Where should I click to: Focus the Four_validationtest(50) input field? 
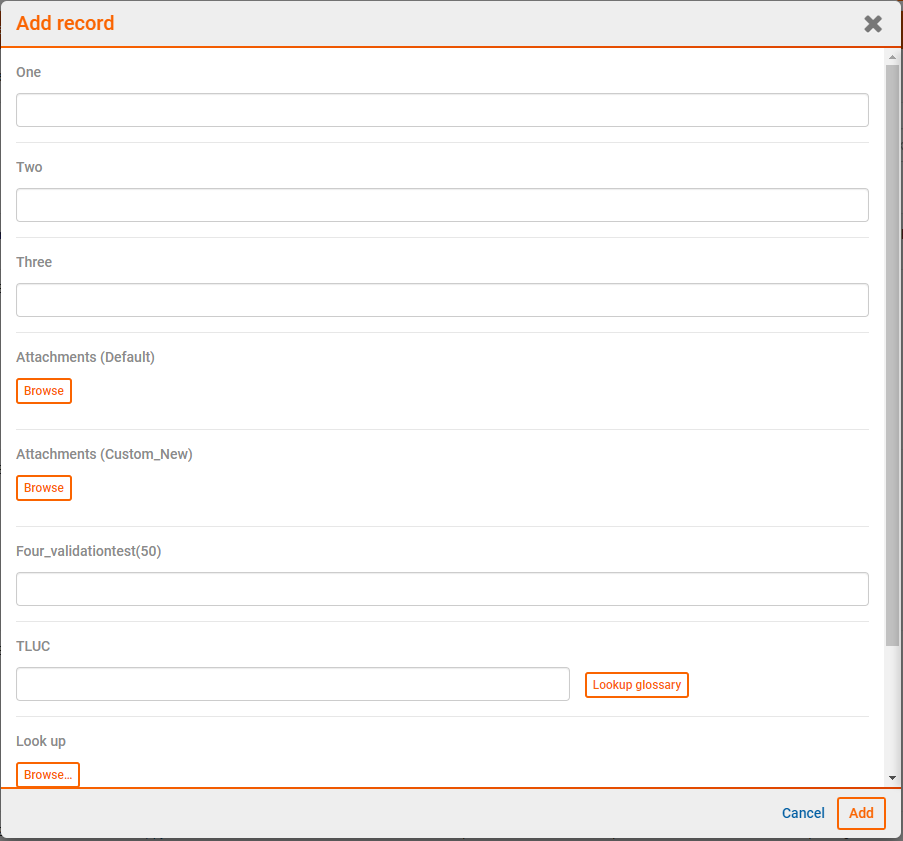point(442,589)
